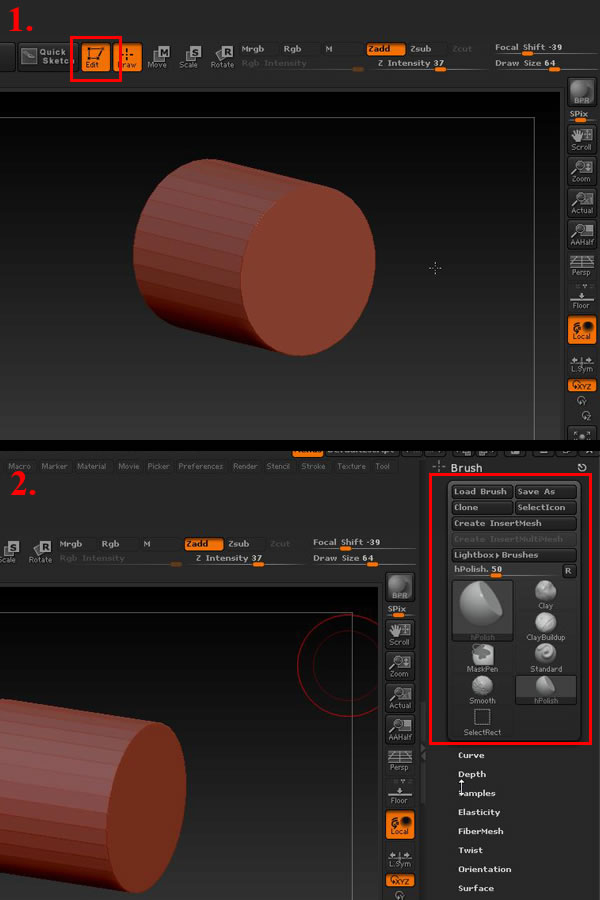Click L.Sym in step 1 screenshot
Screen dimensions: 600x900
click(x=581, y=364)
